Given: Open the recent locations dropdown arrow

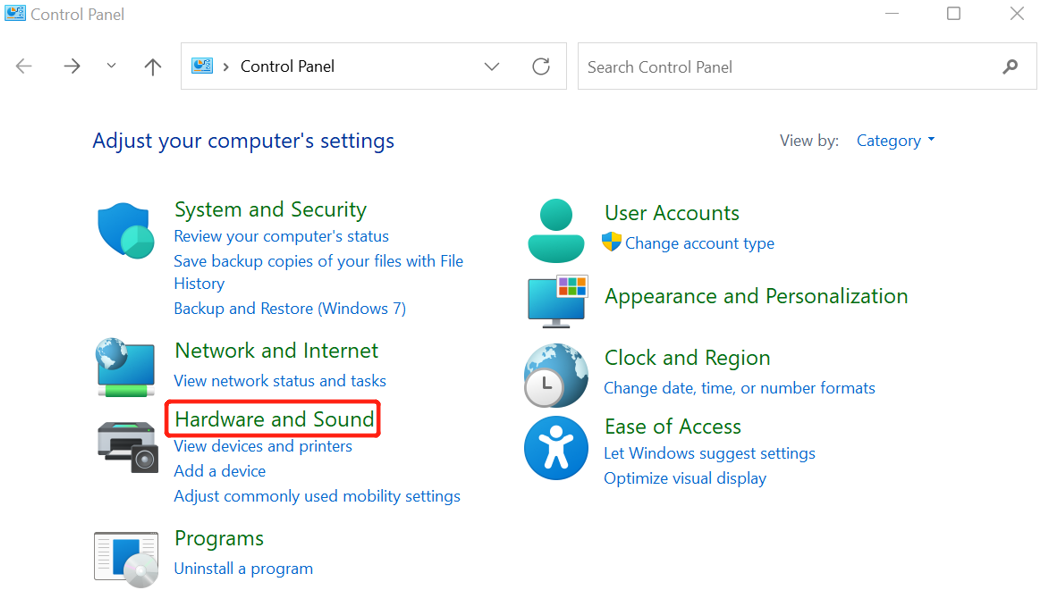Looking at the screenshot, I should 111,66.
